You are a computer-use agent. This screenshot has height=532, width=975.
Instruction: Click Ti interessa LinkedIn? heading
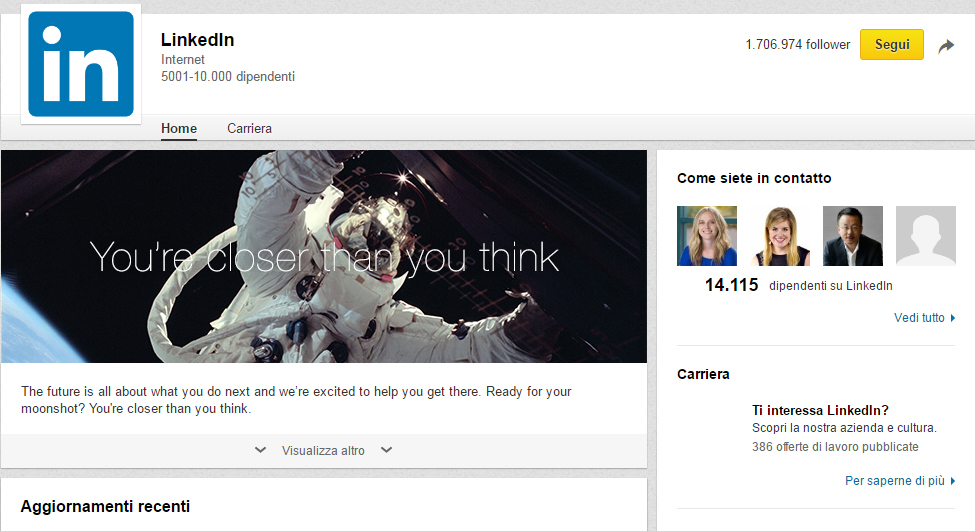coord(820,410)
